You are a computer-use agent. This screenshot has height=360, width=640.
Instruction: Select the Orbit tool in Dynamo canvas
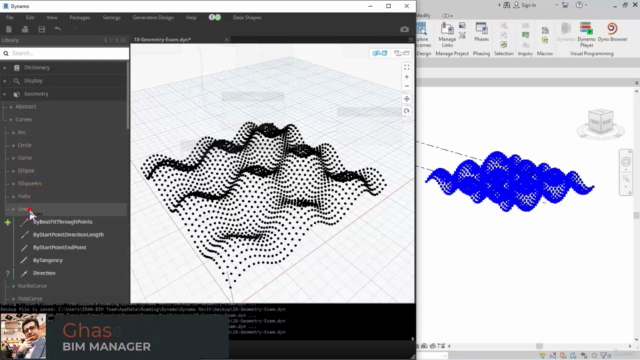click(x=407, y=111)
